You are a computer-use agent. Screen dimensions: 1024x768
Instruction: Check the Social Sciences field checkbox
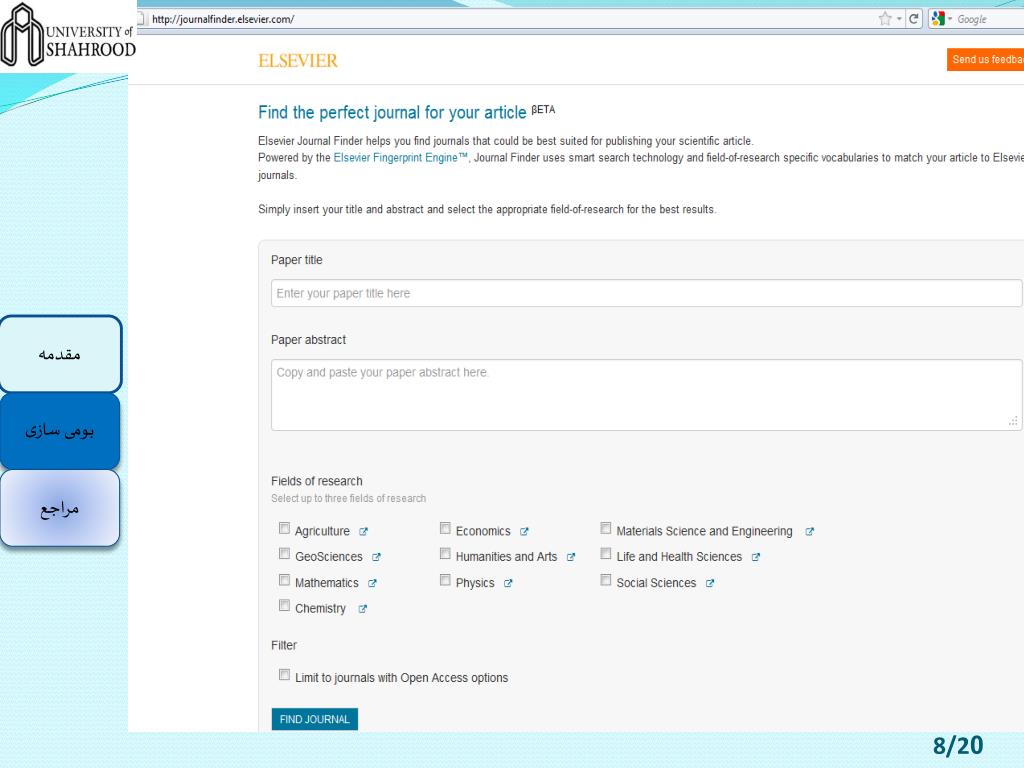(x=605, y=580)
